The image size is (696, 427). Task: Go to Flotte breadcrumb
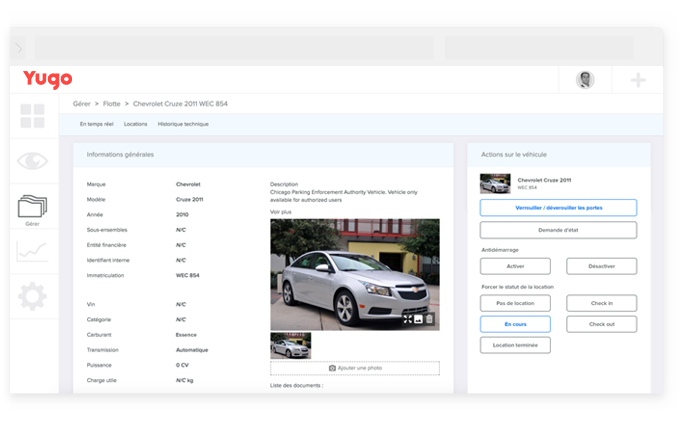point(111,104)
